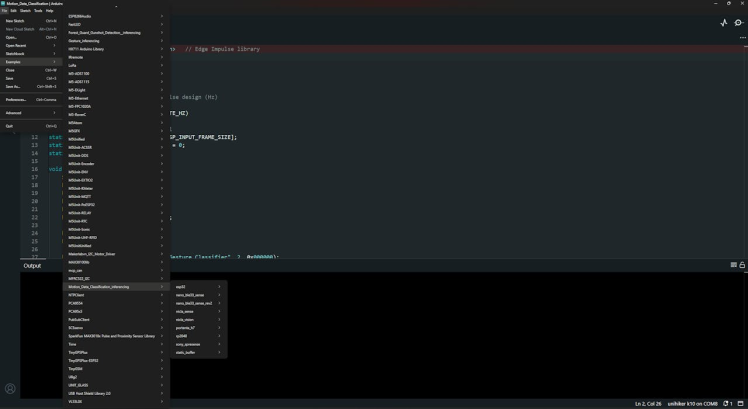Open static_buffer examples submenu
The width and height of the screenshot is (748, 409).
pyautogui.click(x=198, y=352)
